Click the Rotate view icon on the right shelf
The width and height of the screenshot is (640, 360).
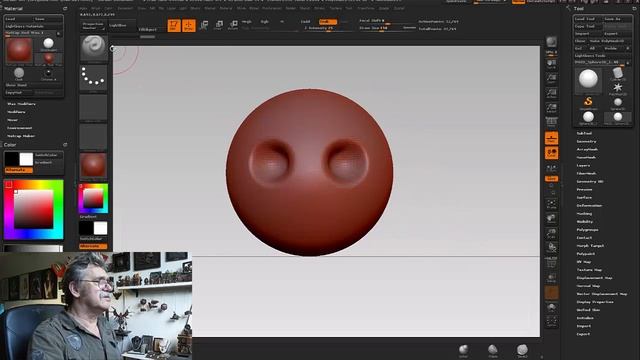[x=551, y=248]
